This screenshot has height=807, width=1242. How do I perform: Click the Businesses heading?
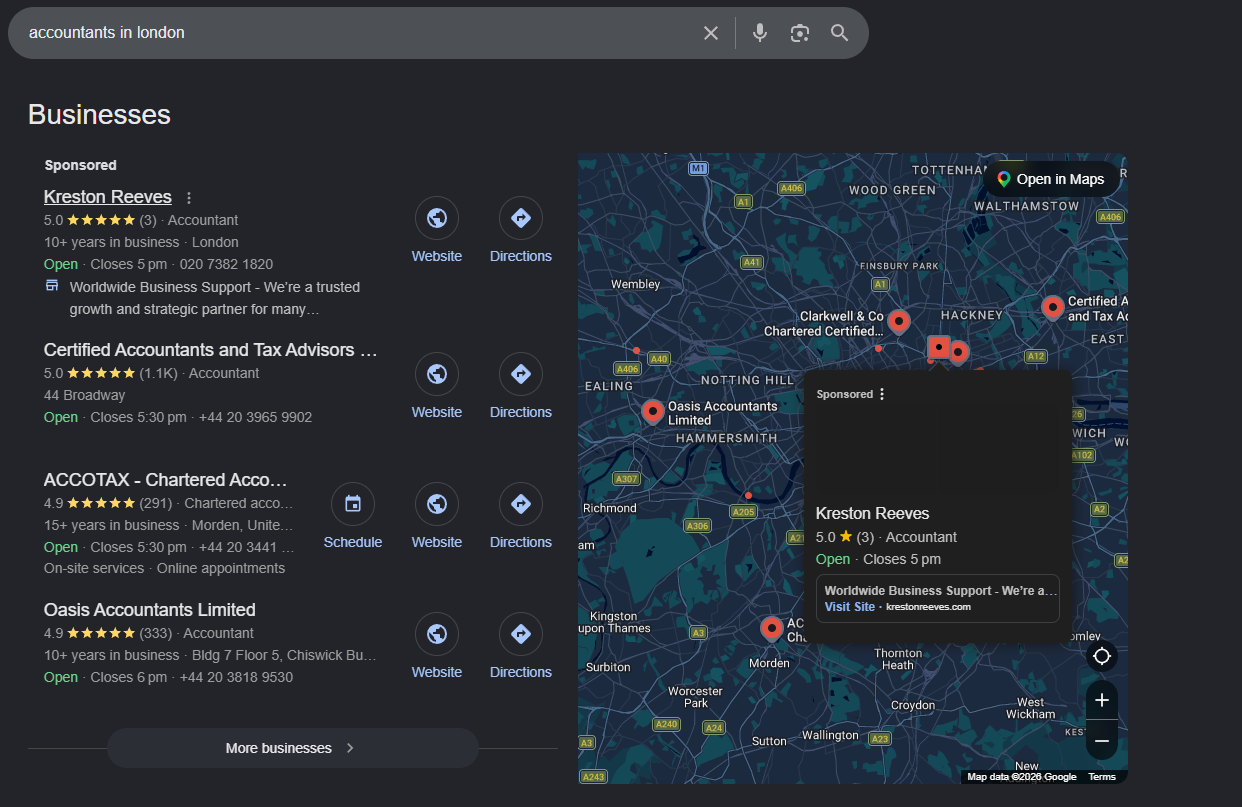[x=99, y=114]
